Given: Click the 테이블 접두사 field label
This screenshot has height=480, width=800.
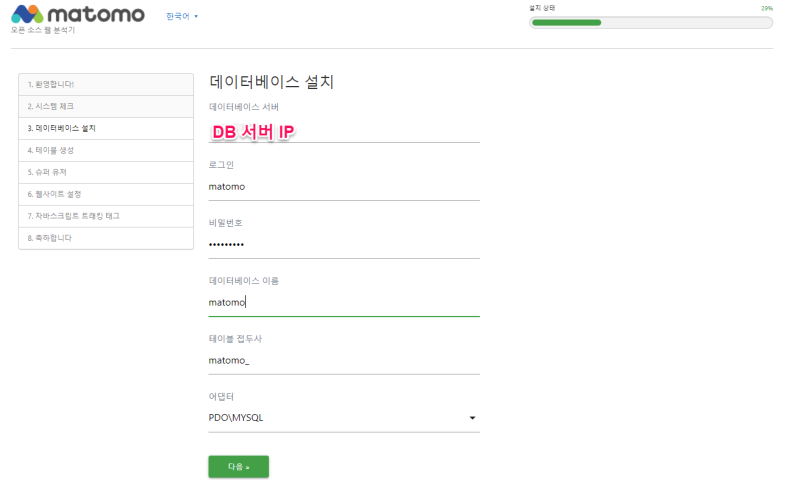Looking at the screenshot, I should [235, 339].
